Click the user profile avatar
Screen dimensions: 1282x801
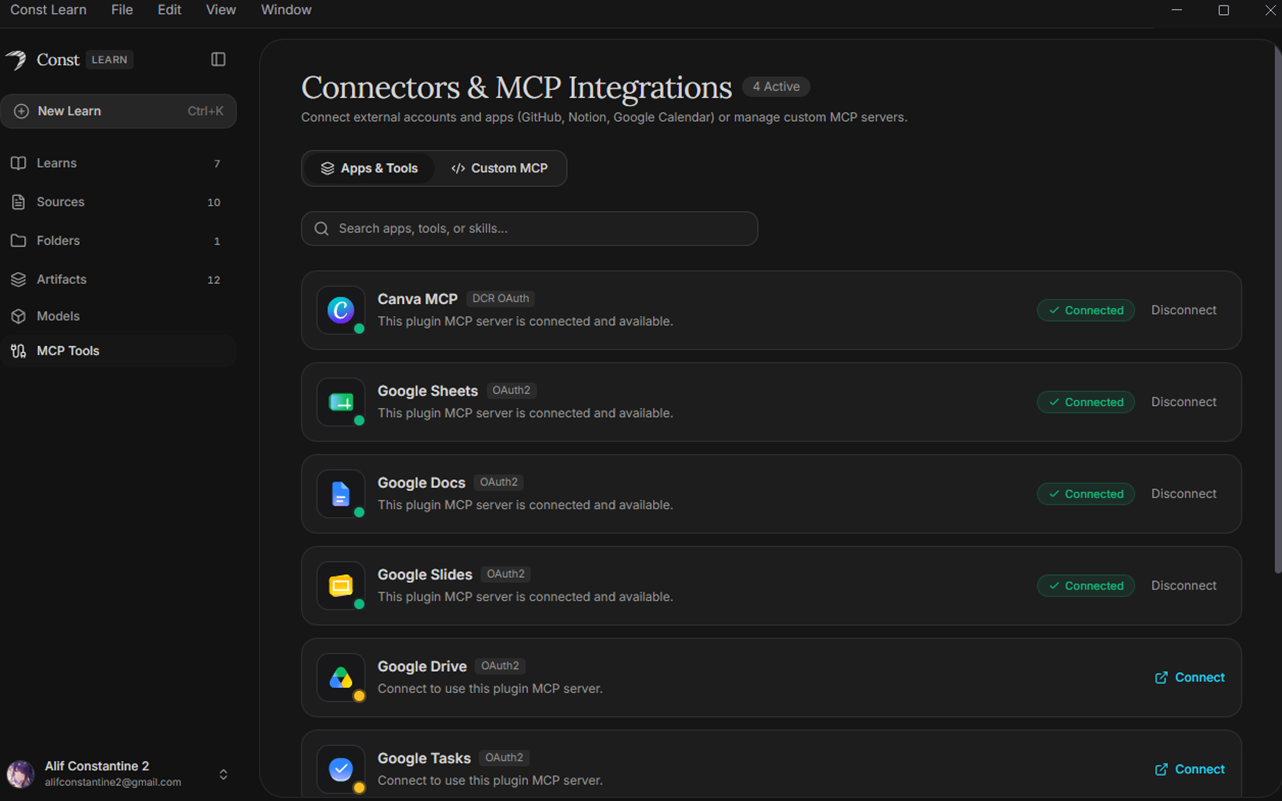click(x=21, y=774)
